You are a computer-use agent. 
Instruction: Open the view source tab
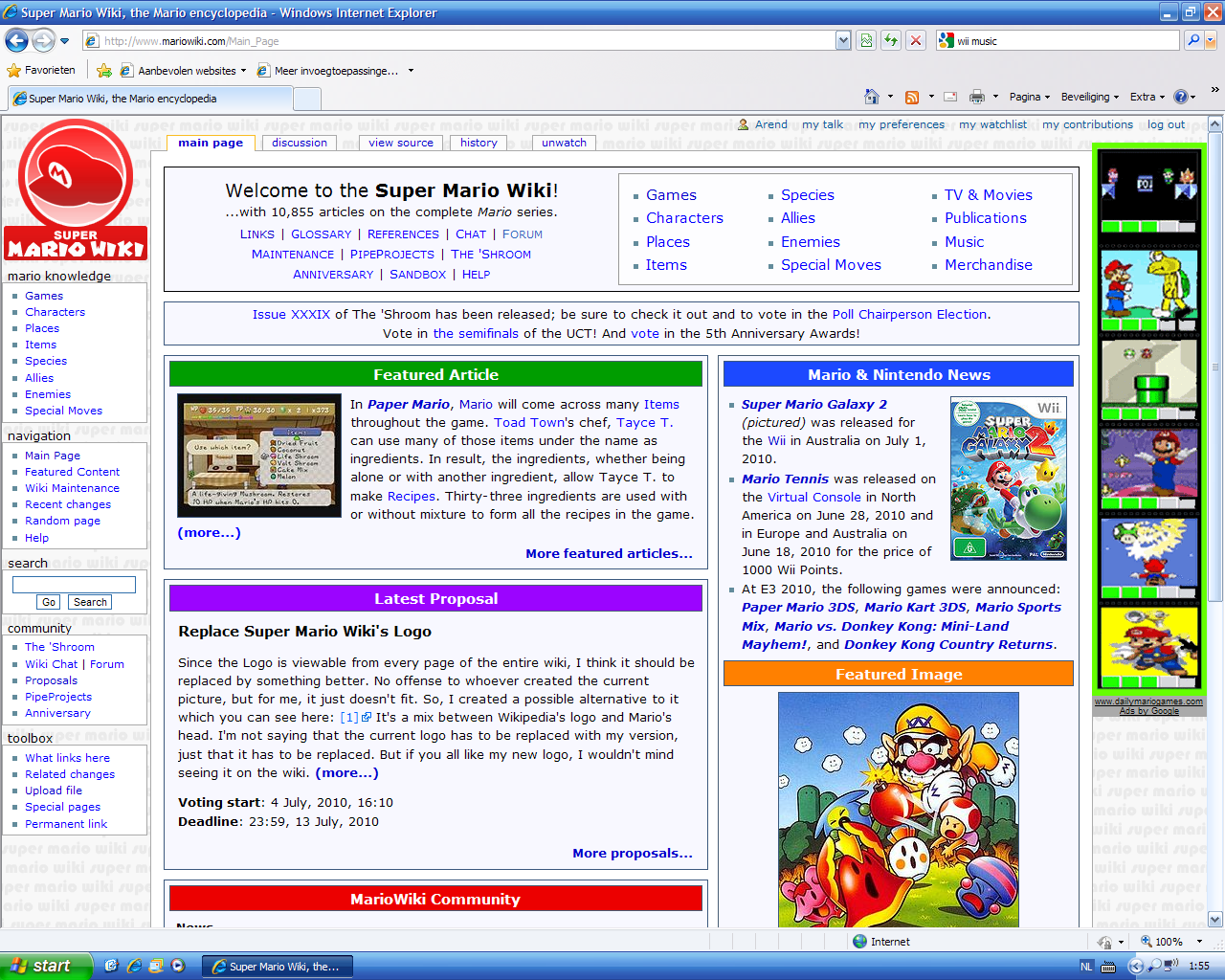[x=400, y=143]
